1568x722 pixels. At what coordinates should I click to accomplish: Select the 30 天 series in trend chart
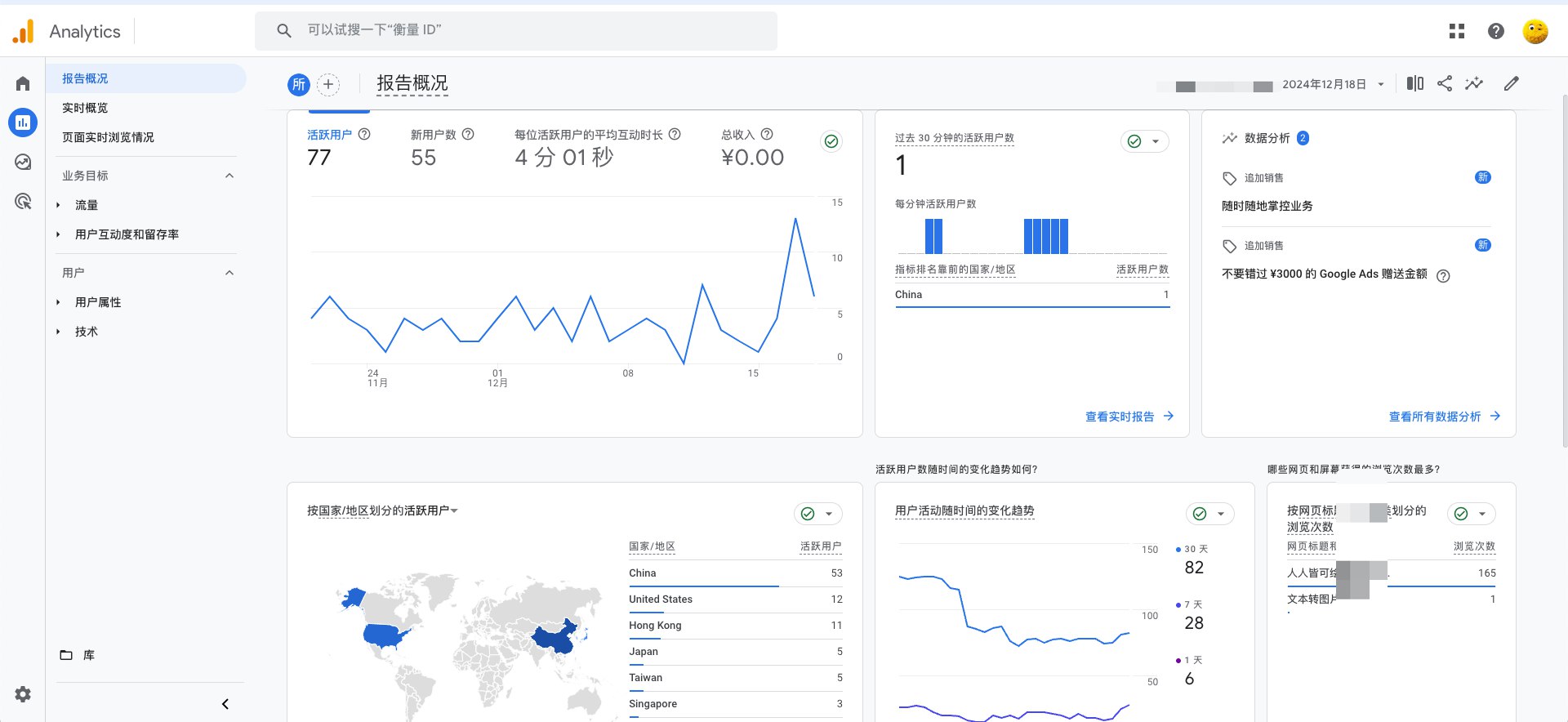pyautogui.click(x=1192, y=550)
